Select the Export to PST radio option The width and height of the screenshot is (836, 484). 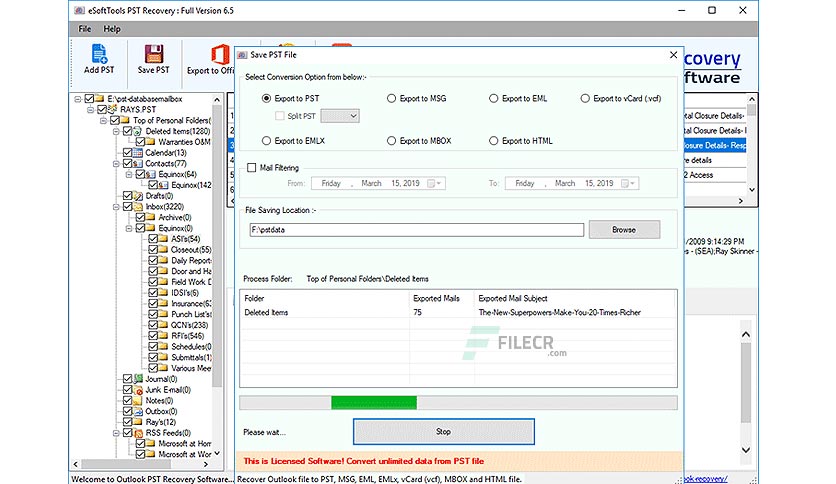[266, 98]
